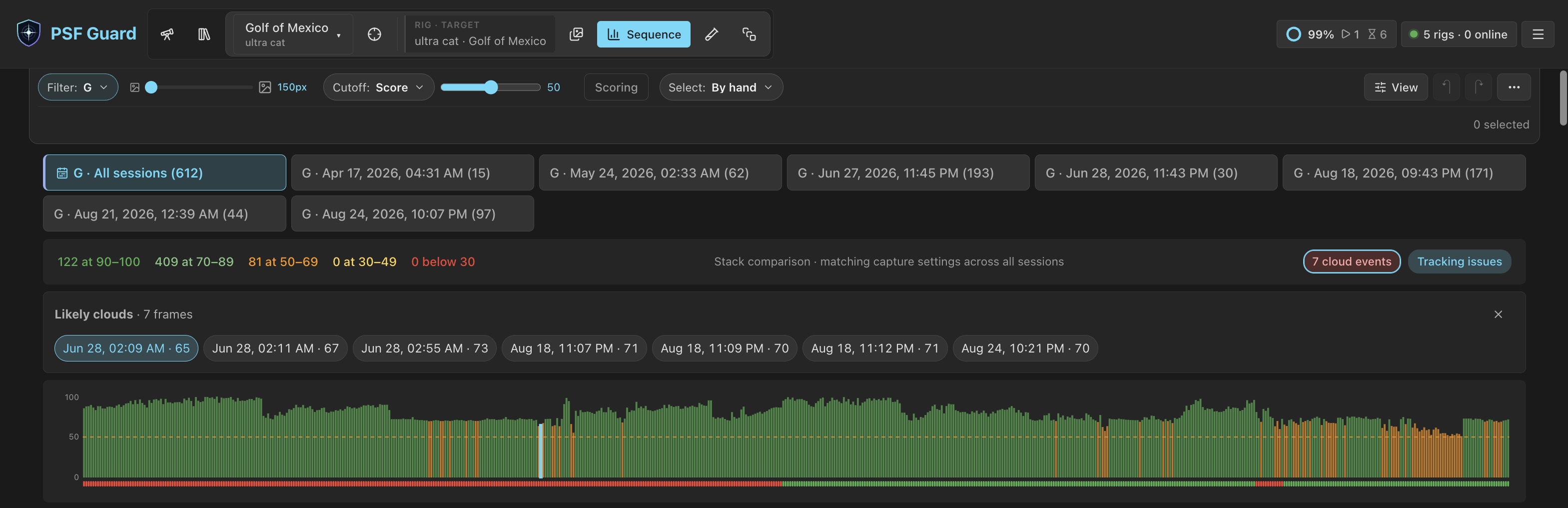This screenshot has height=508, width=1568.
Task: Select cloud frame Aug 24, 10:21 PM · 70
Action: click(1025, 348)
